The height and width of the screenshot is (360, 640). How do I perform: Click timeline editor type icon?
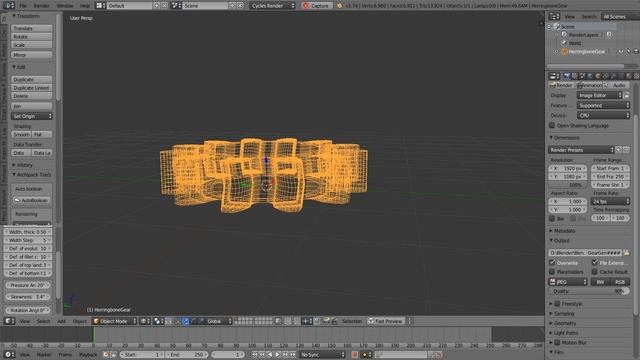(9, 354)
